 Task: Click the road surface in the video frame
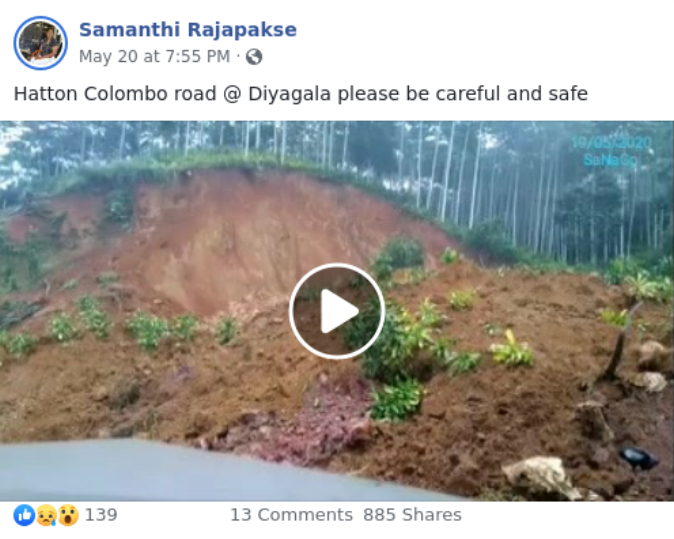click(172, 471)
